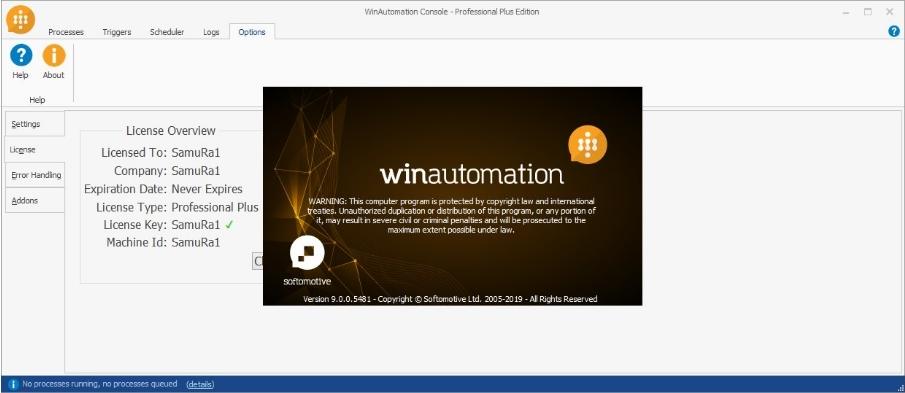
Task: Minimize the WinAutomation Console window
Action: [847, 12]
